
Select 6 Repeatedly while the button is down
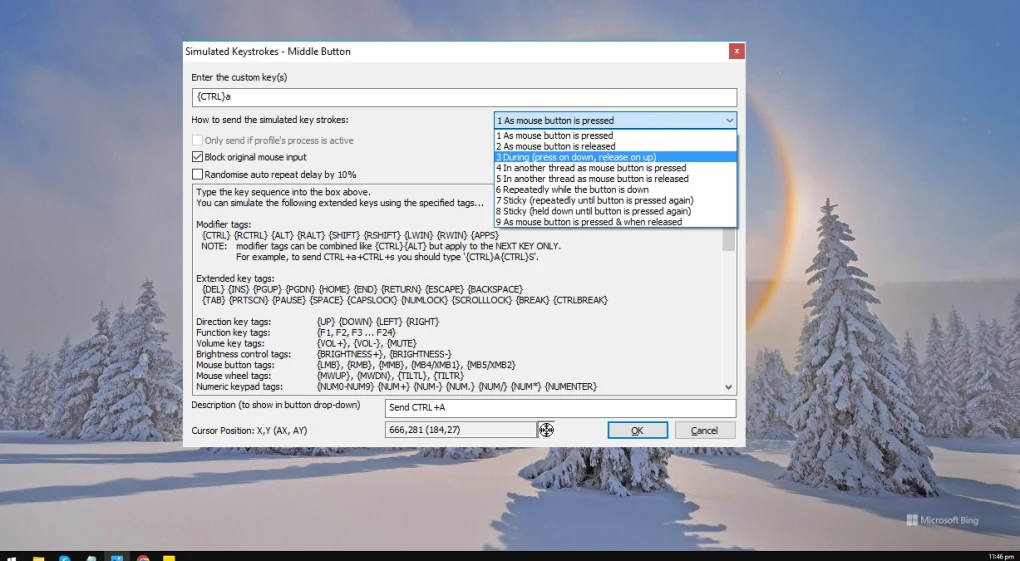pos(615,189)
